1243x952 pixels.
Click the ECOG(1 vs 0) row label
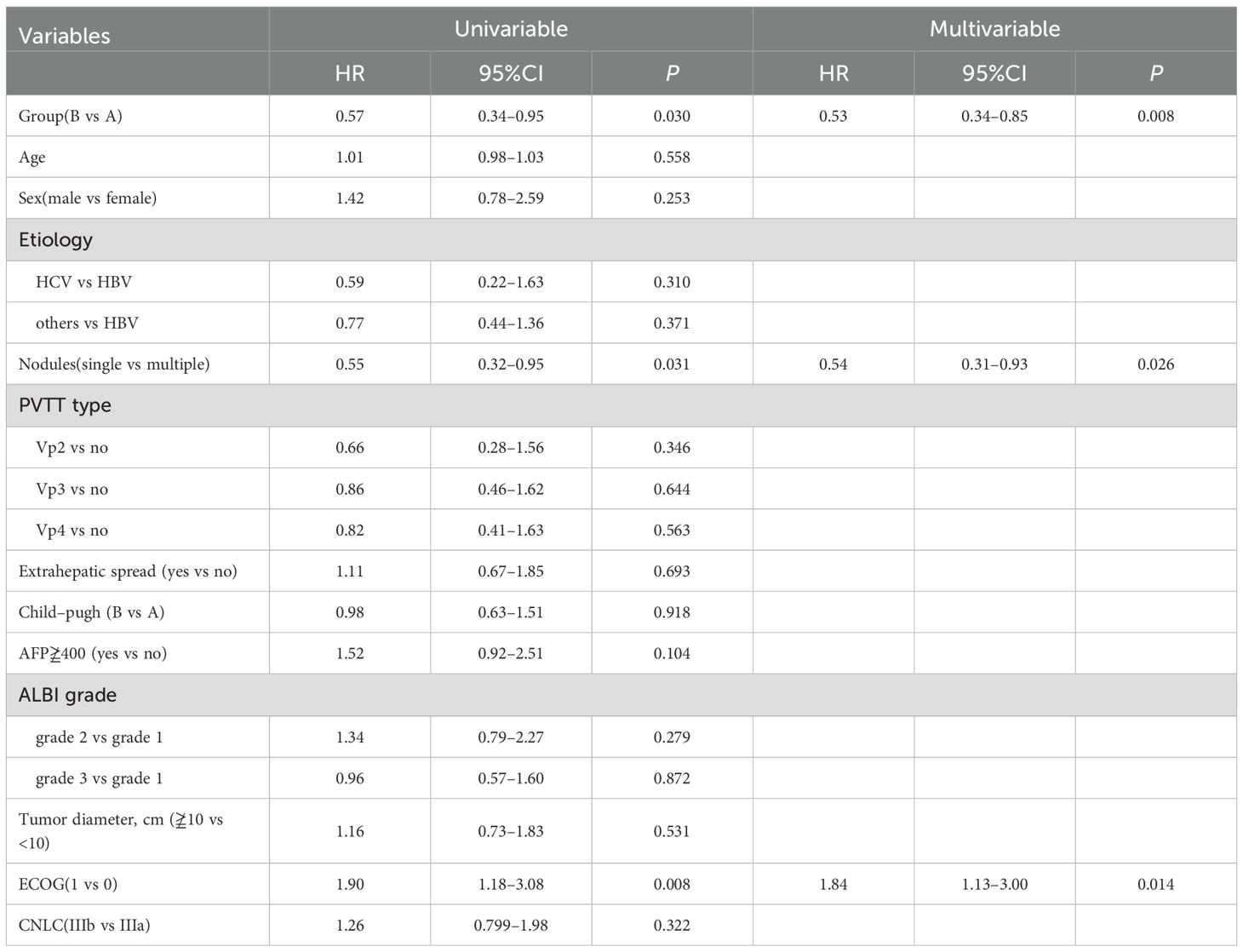68,884
